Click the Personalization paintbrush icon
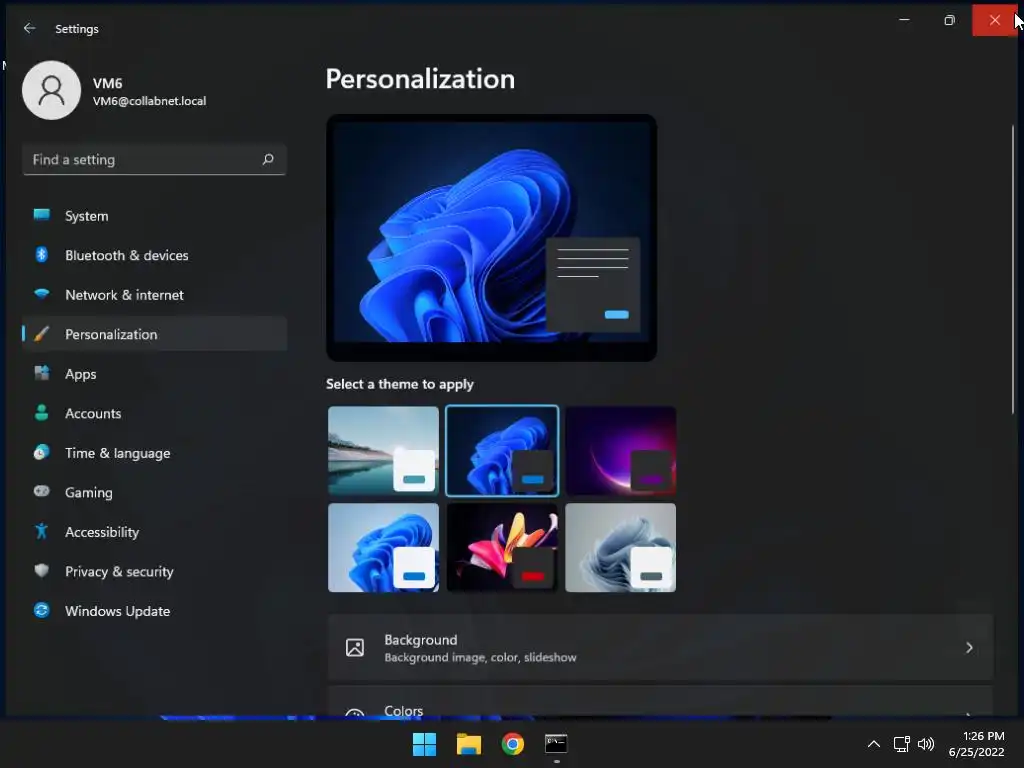Screen dimensions: 1024x768 (x=42, y=334)
